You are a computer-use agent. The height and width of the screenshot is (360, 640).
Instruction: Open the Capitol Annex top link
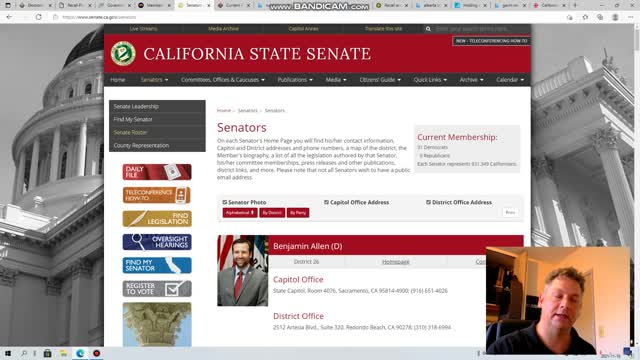tap(303, 29)
